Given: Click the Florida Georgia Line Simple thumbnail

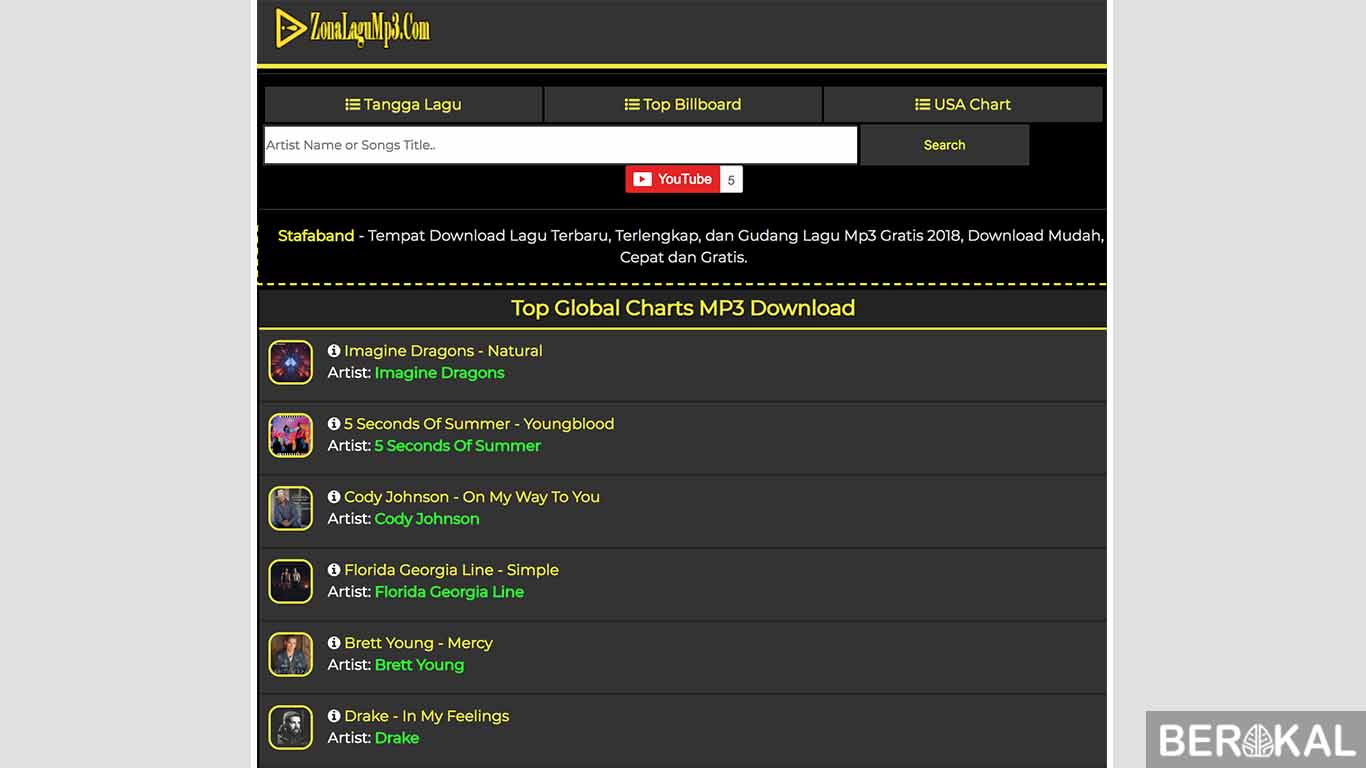Looking at the screenshot, I should (291, 581).
